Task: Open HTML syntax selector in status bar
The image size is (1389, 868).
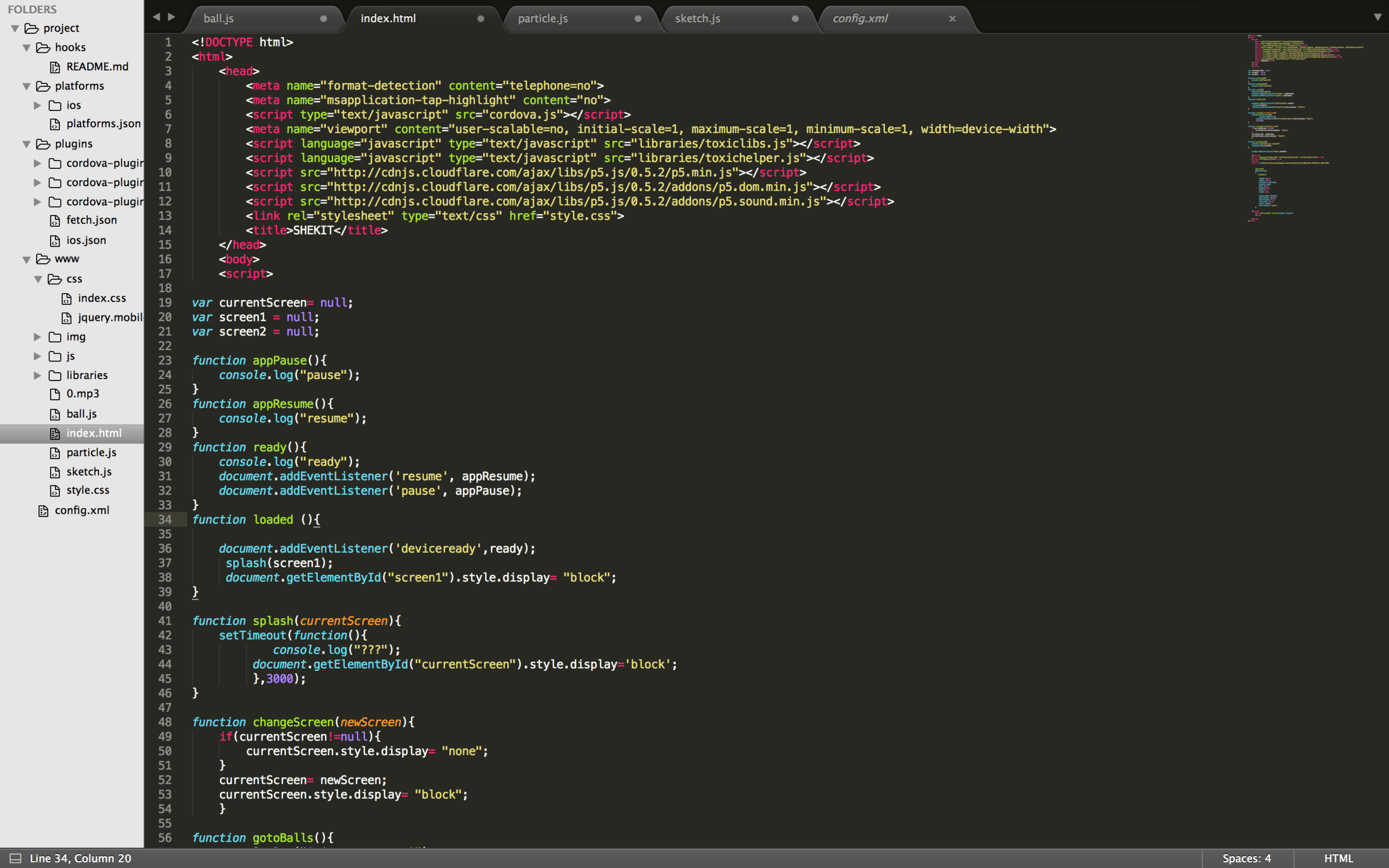Action: (x=1338, y=858)
